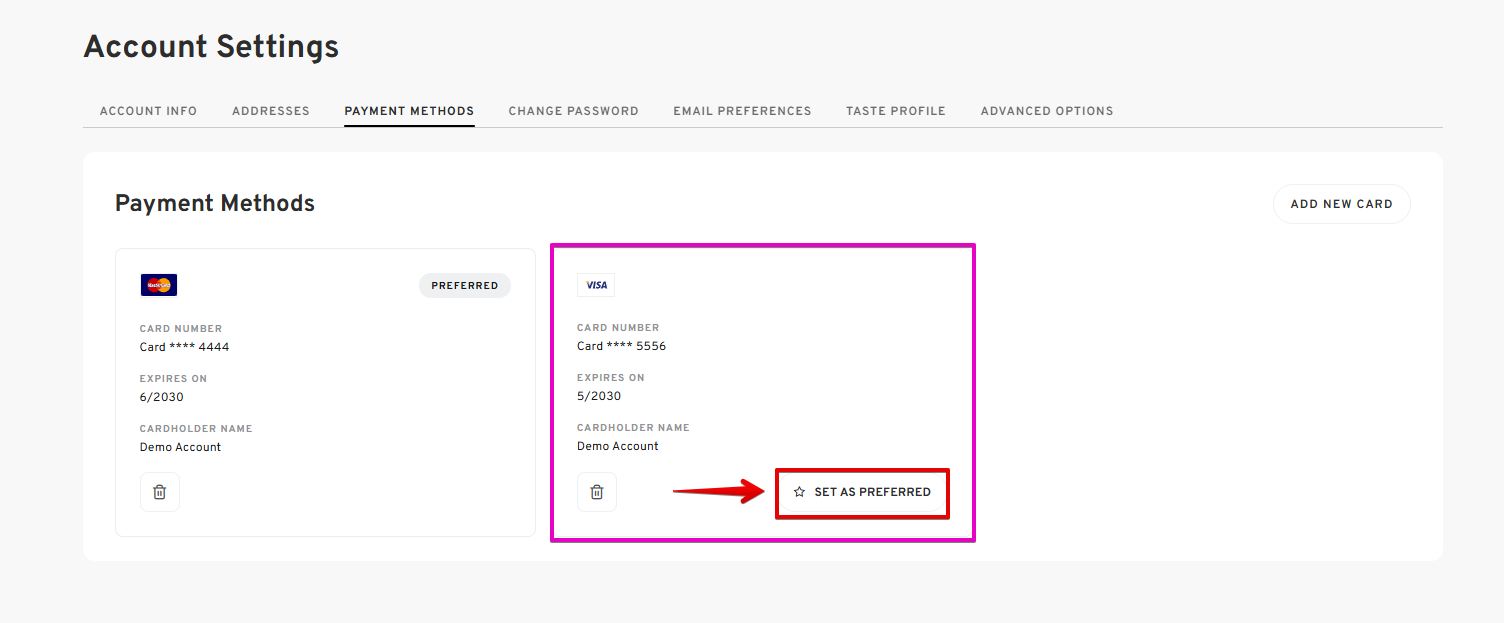Open the Account Info tab
Viewport: 1504px width, 623px height.
tap(148, 111)
